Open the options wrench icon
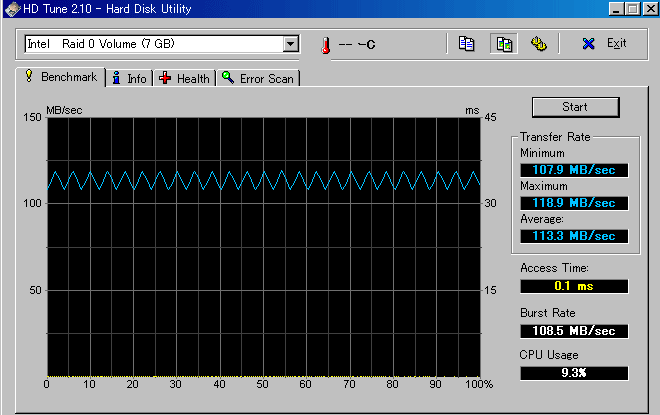Image resolution: width=660 pixels, height=415 pixels. coord(538,44)
